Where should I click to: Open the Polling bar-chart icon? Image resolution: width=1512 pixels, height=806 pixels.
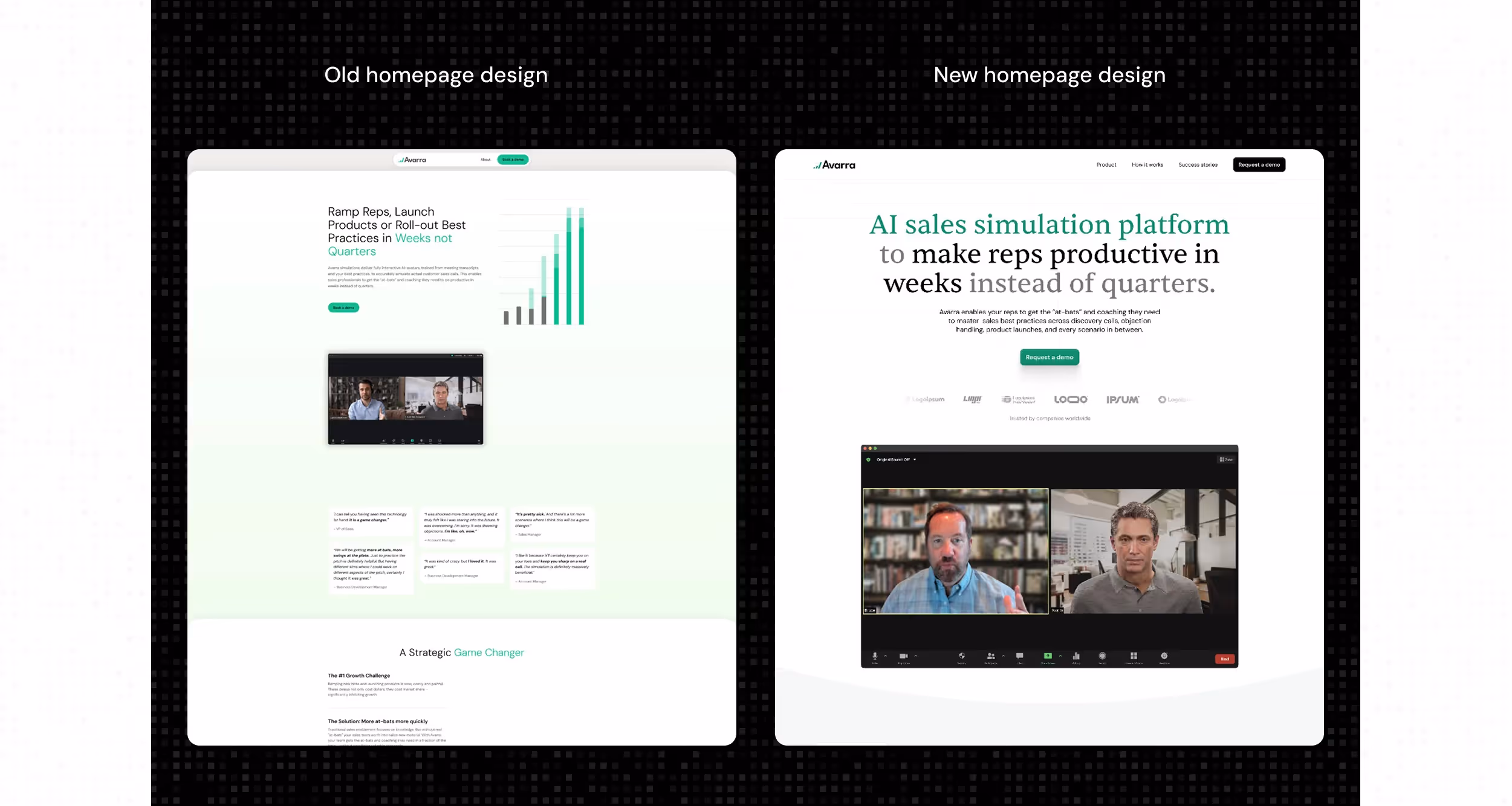[1076, 656]
